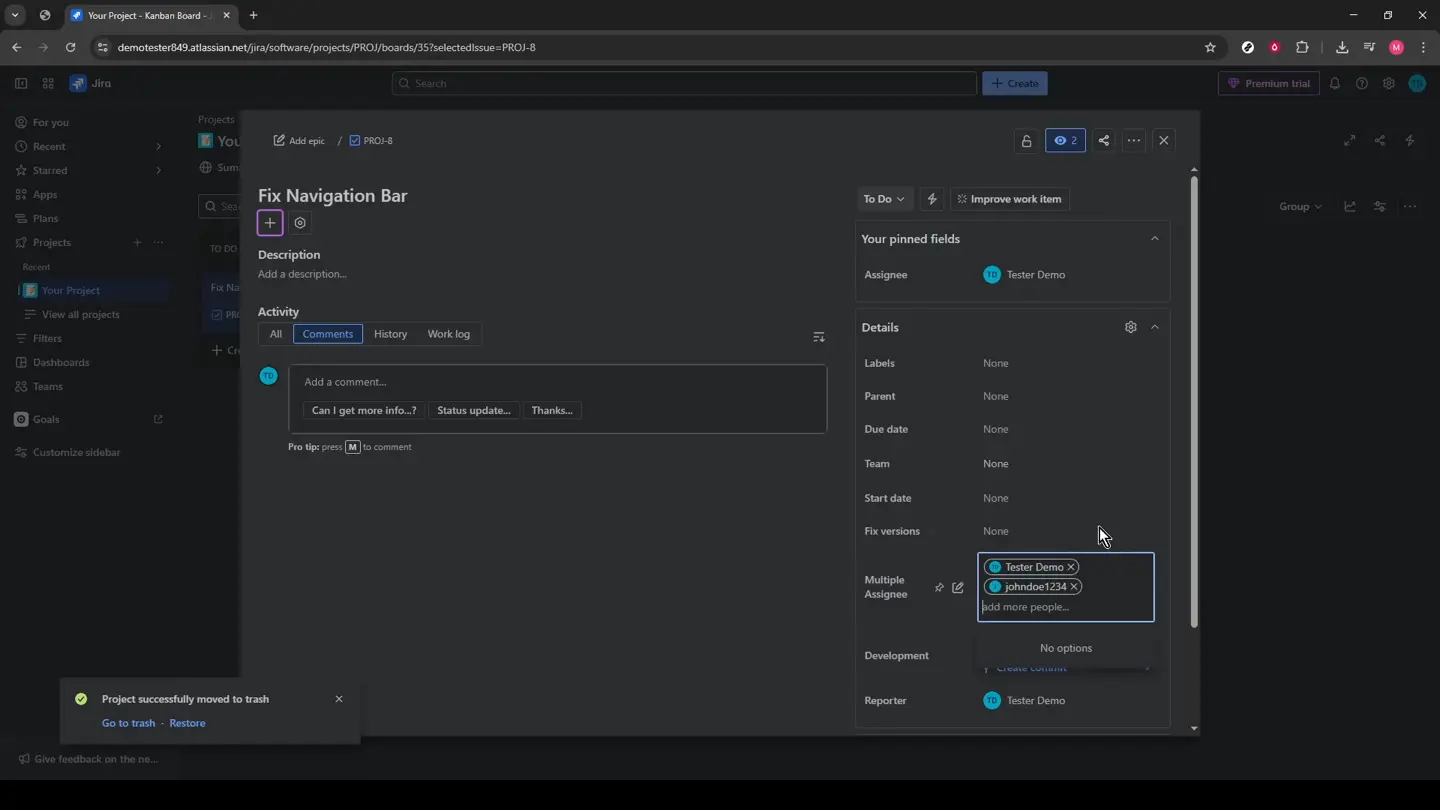Click the Restore link in notification
Screen dimensions: 1440x810
[x=187, y=723]
